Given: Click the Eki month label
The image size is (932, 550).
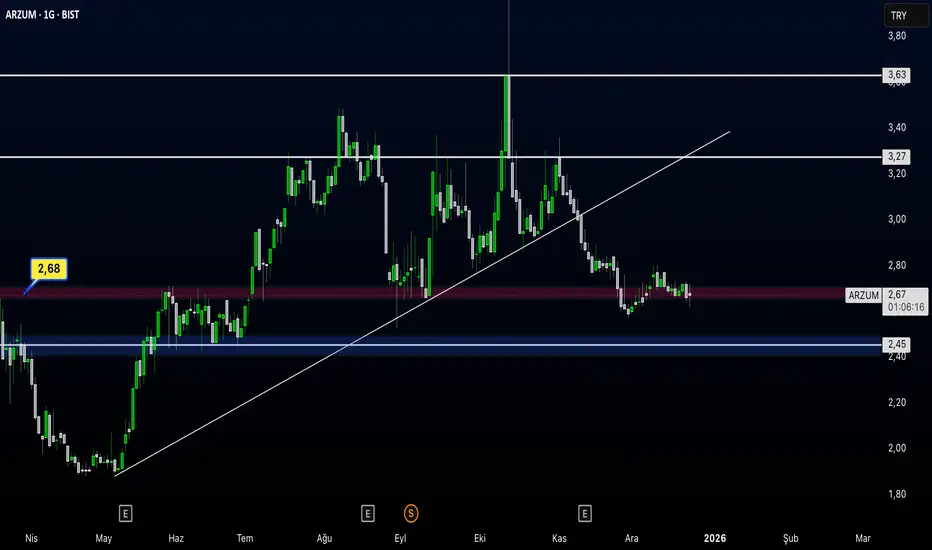Looking at the screenshot, I should point(480,538).
